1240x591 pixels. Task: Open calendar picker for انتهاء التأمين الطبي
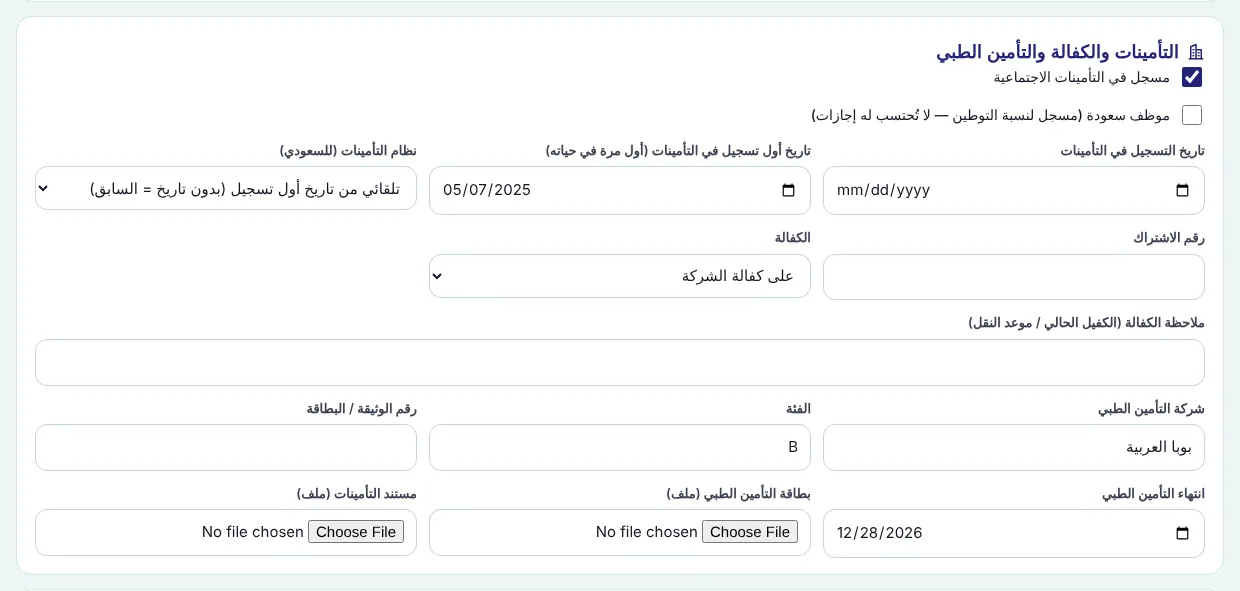[x=1182, y=533]
